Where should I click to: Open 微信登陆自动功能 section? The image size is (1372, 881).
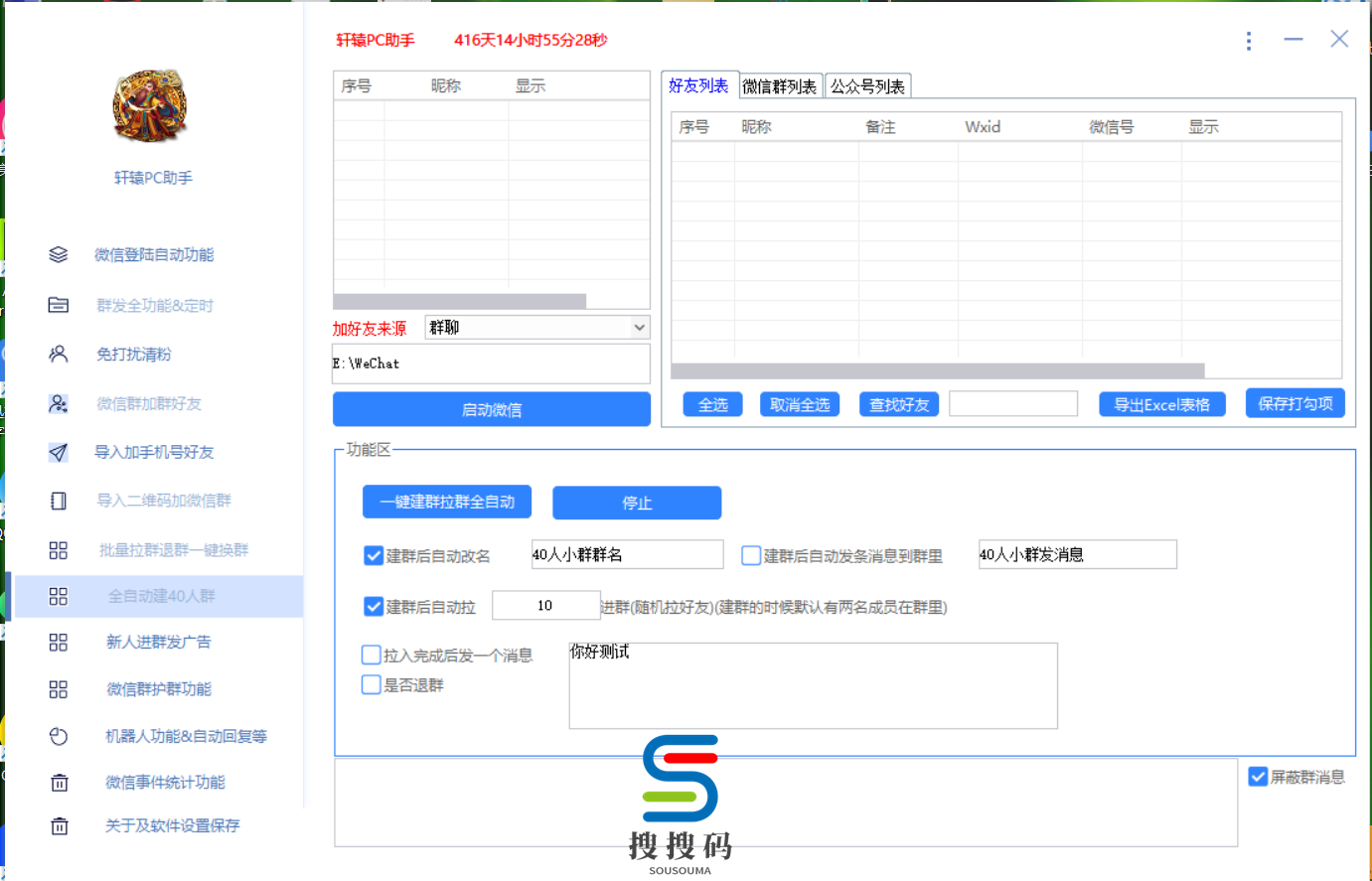coord(154,255)
